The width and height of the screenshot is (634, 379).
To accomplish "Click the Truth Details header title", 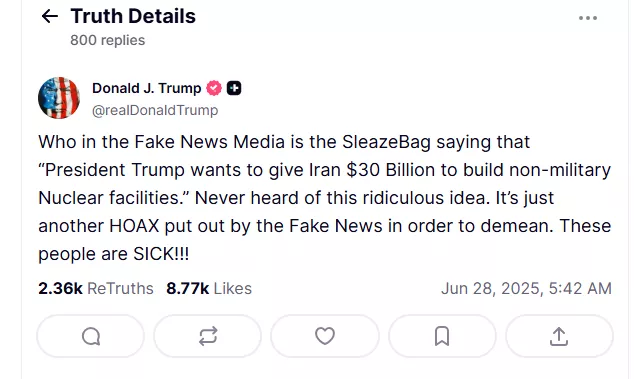I will (133, 16).
